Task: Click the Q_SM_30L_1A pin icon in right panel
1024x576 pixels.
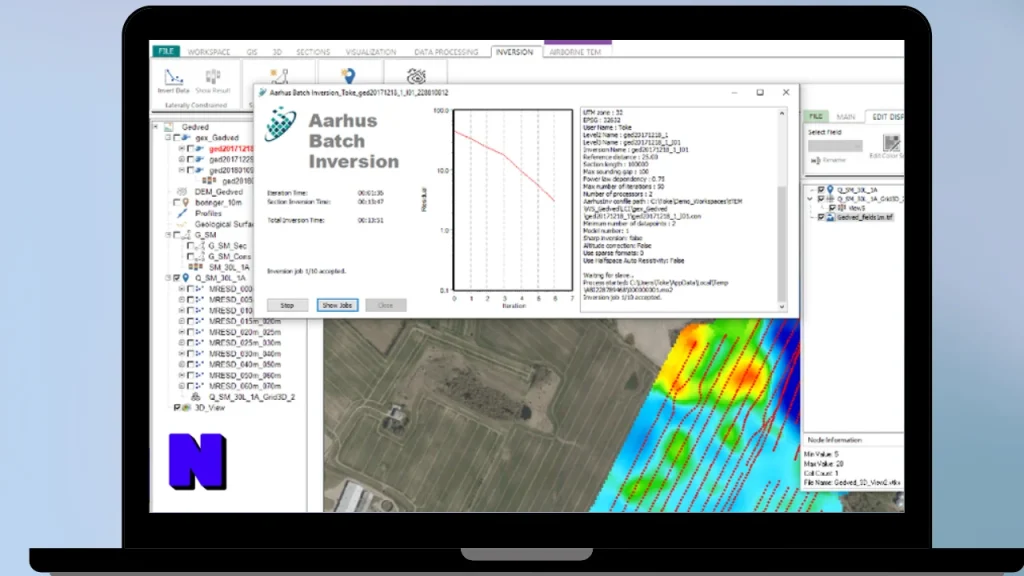Action: tap(831, 190)
